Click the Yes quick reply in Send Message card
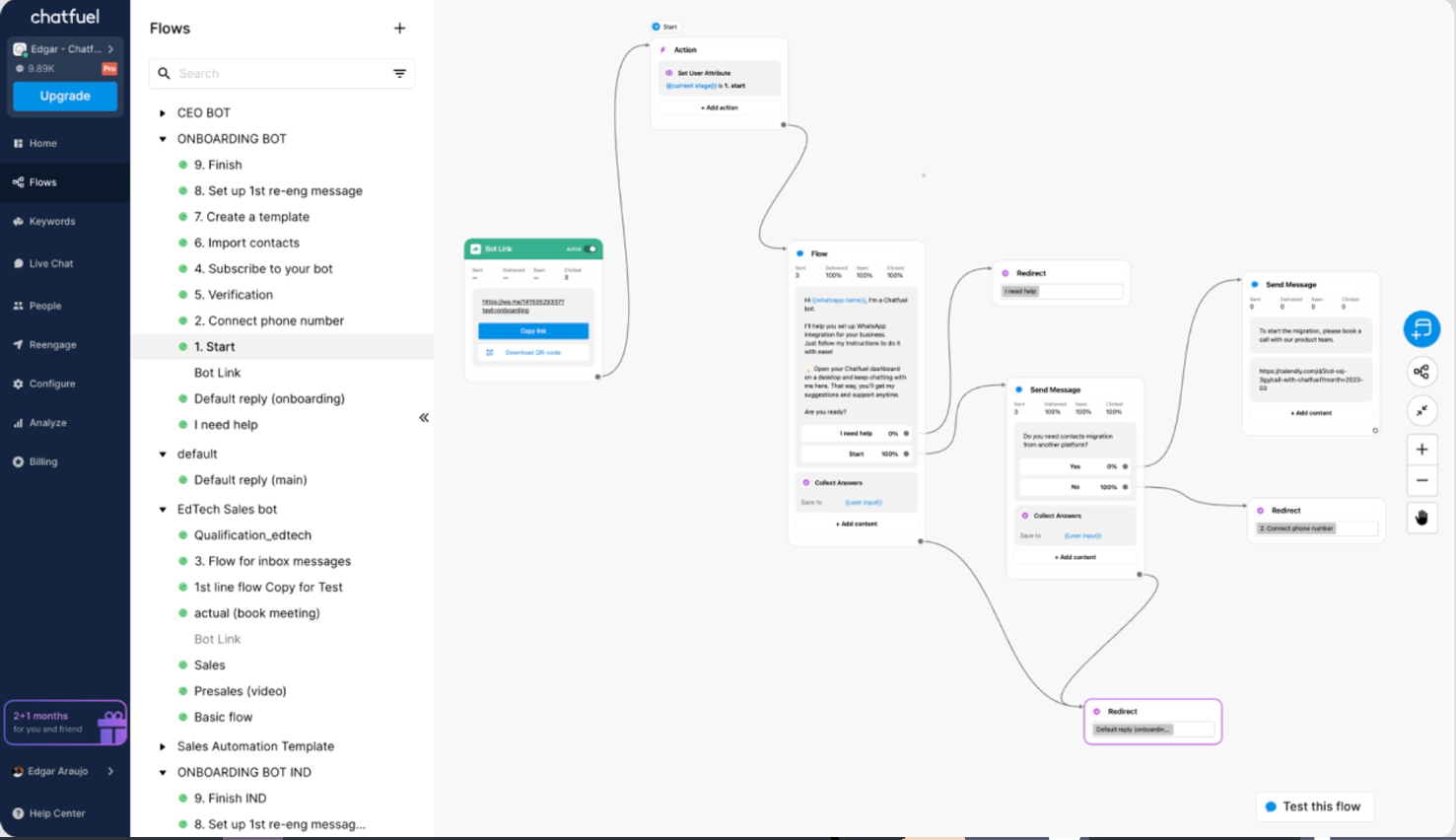The width and height of the screenshot is (1456, 840). tap(1075, 466)
